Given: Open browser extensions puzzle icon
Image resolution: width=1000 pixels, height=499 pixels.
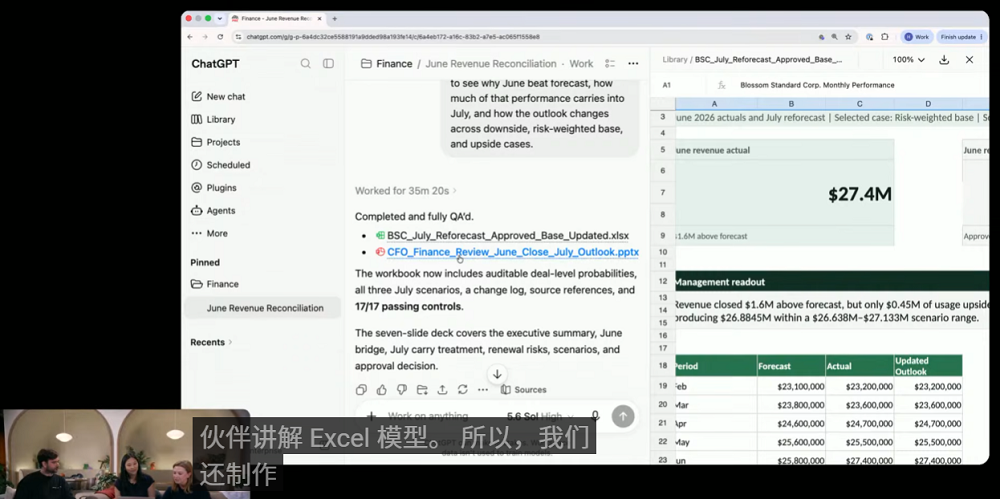Looking at the screenshot, I should pyautogui.click(x=885, y=37).
